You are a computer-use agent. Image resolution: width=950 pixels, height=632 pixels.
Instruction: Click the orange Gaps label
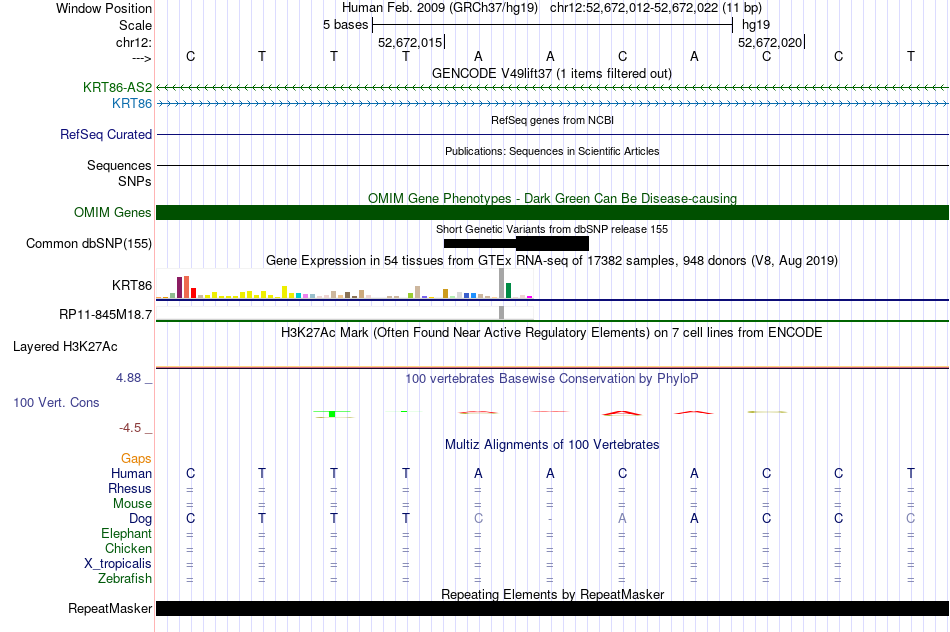pos(136,459)
